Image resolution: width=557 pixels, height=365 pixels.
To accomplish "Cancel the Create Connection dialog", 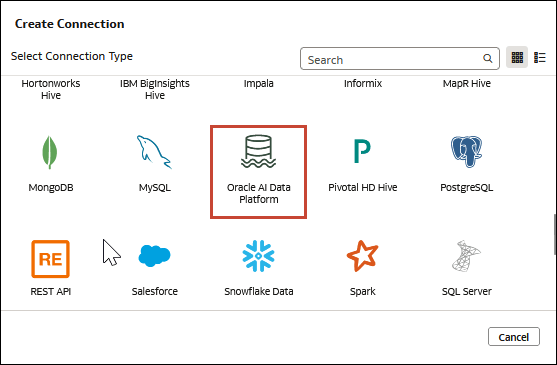I will 514,337.
